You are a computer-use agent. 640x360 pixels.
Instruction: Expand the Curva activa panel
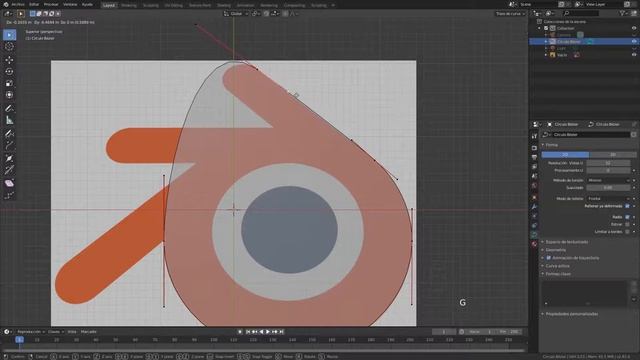click(557, 266)
